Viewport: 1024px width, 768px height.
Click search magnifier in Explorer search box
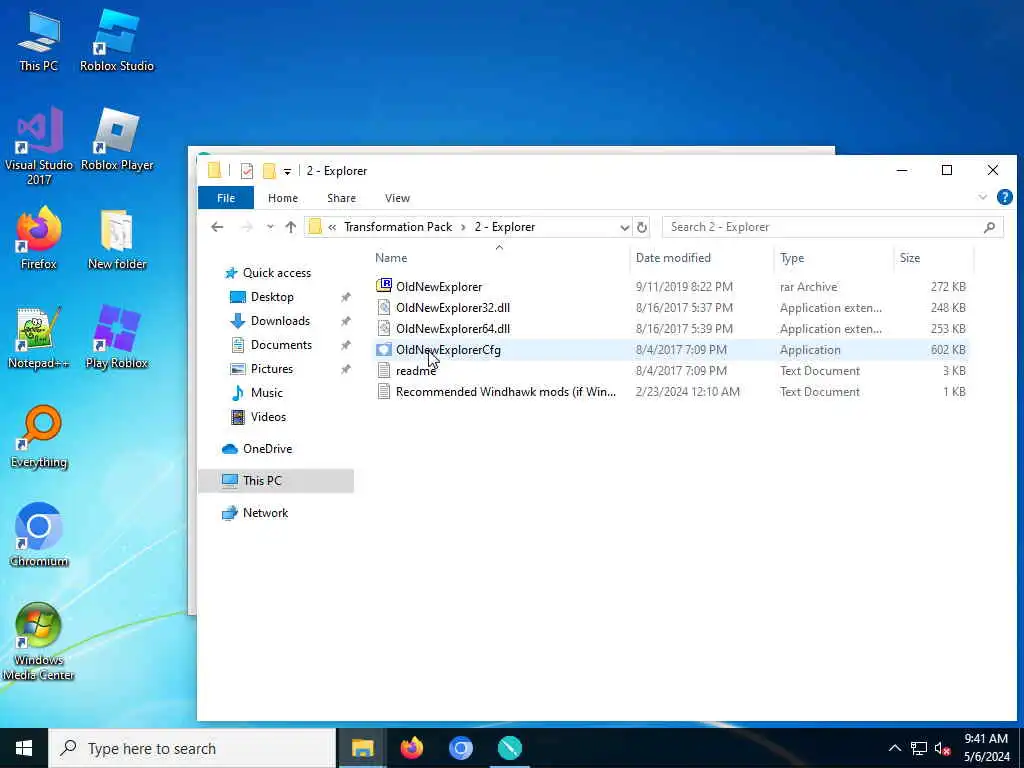tap(989, 227)
